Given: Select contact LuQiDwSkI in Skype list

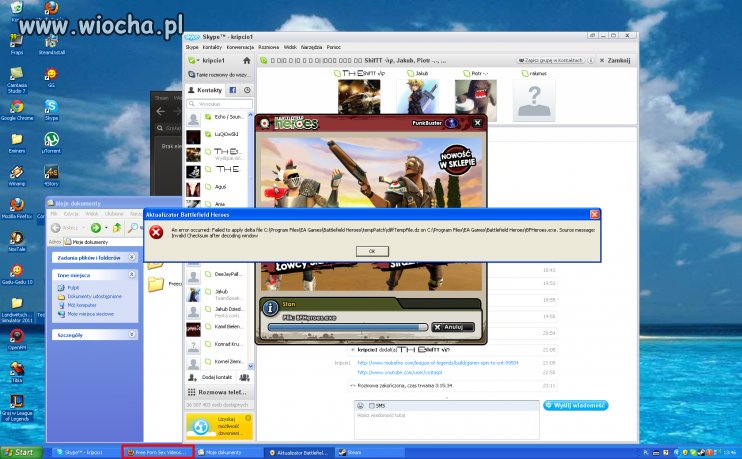Looking at the screenshot, I should [218, 134].
